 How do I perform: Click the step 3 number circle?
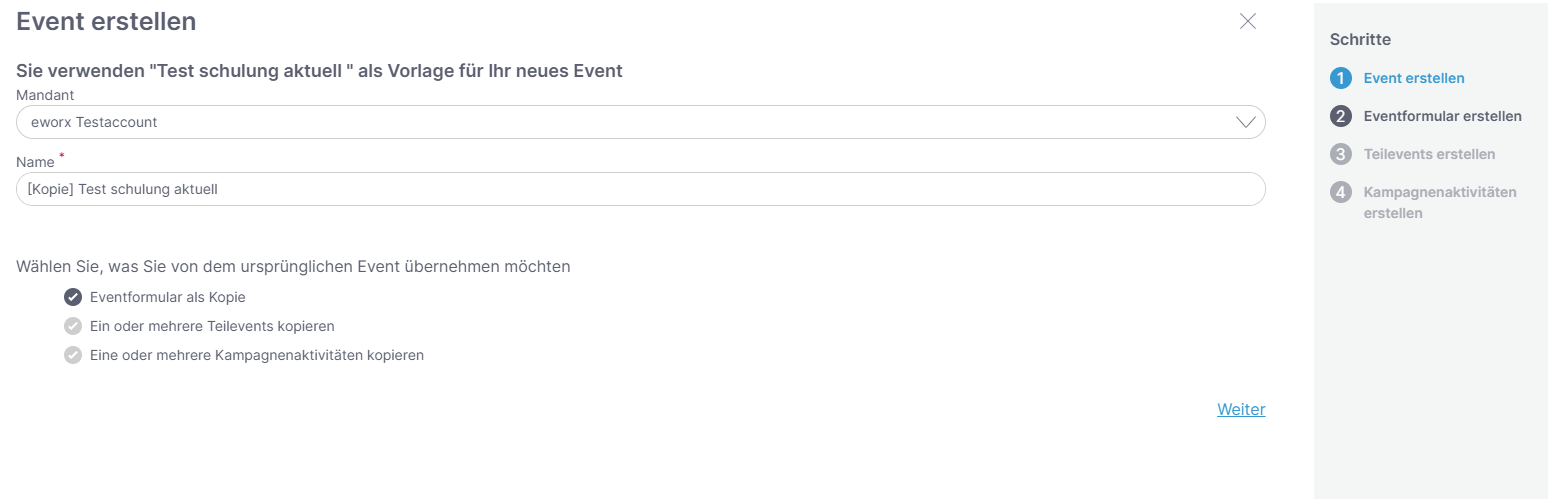coord(1341,154)
